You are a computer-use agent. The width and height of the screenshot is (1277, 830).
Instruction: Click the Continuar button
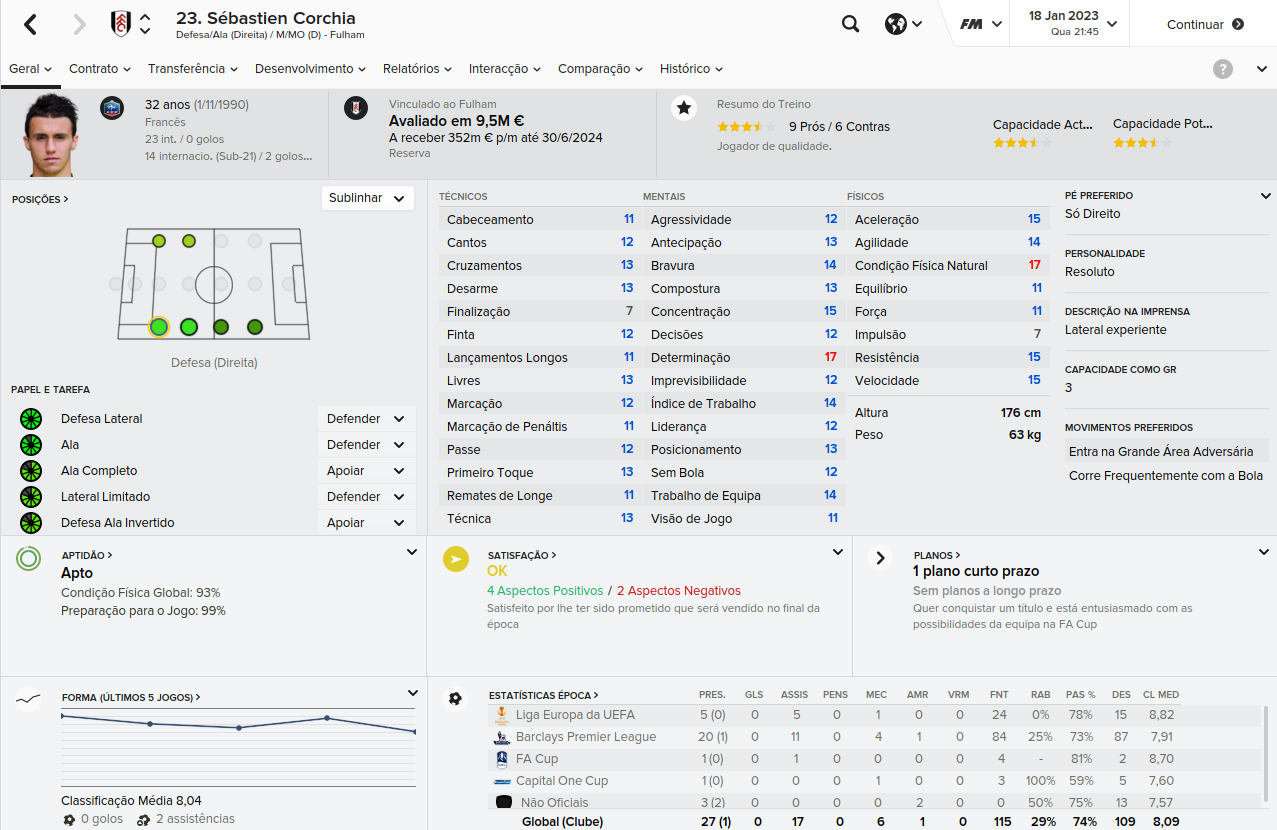tap(1204, 24)
